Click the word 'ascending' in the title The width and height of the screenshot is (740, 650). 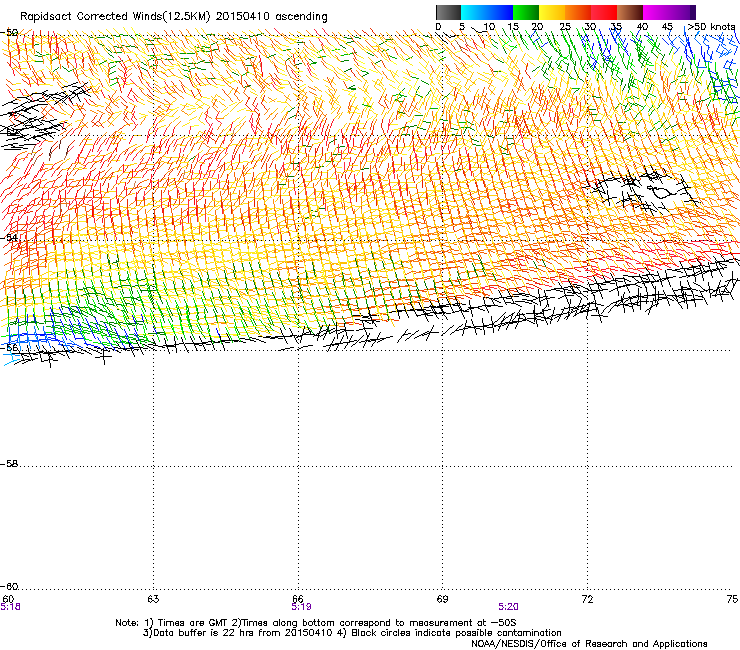click(302, 17)
